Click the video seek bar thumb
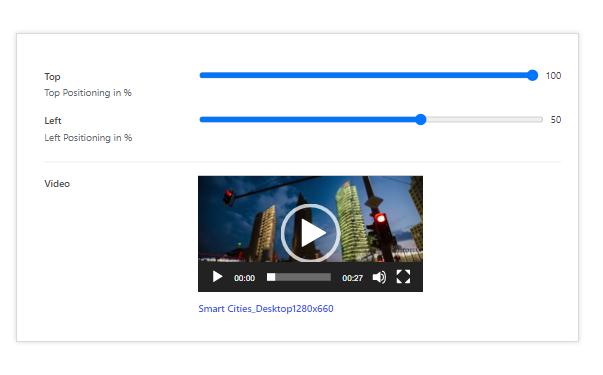This screenshot has height=375, width=603. 271,277
